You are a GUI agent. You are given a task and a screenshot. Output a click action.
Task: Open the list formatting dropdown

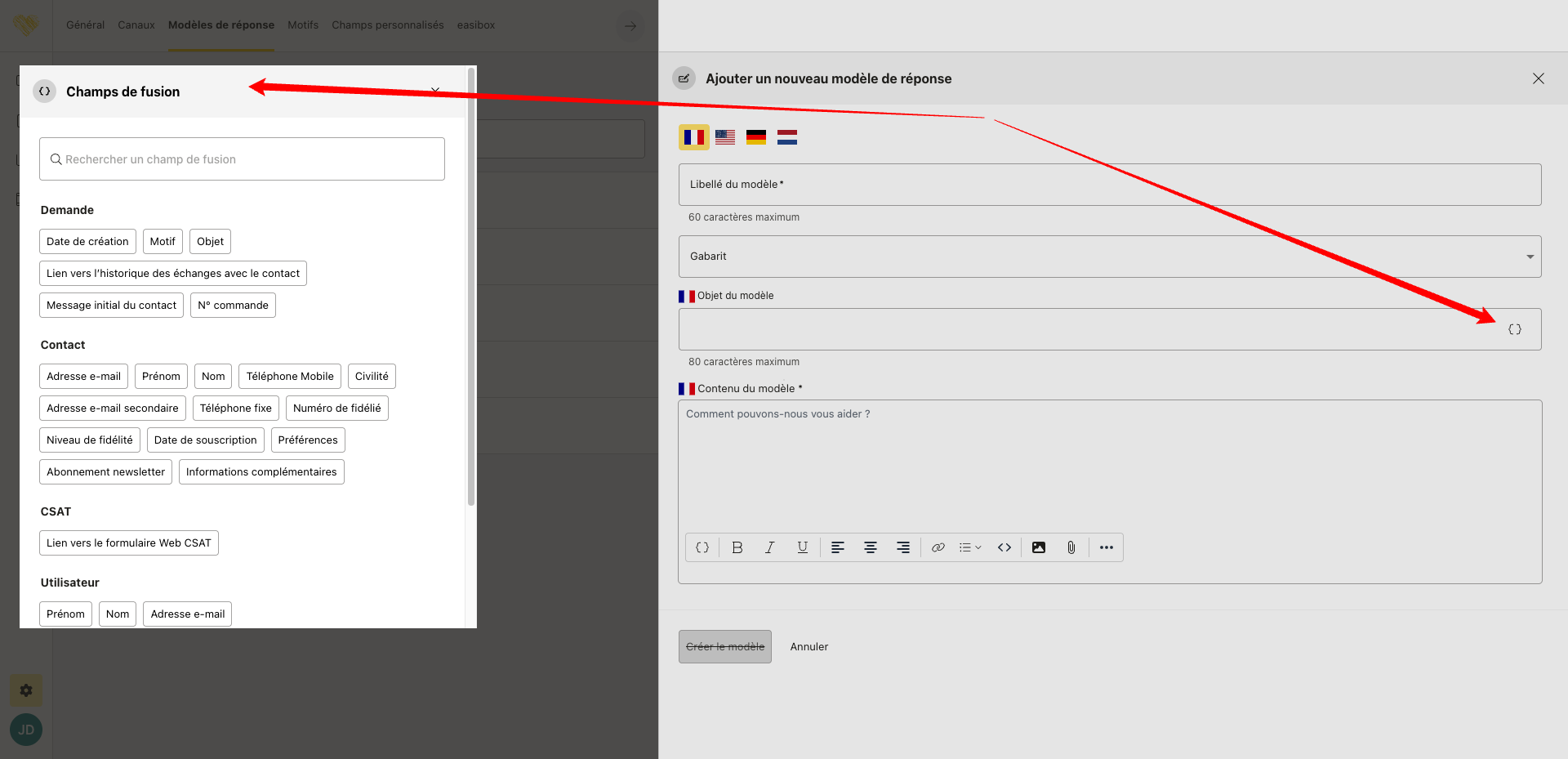click(x=970, y=547)
